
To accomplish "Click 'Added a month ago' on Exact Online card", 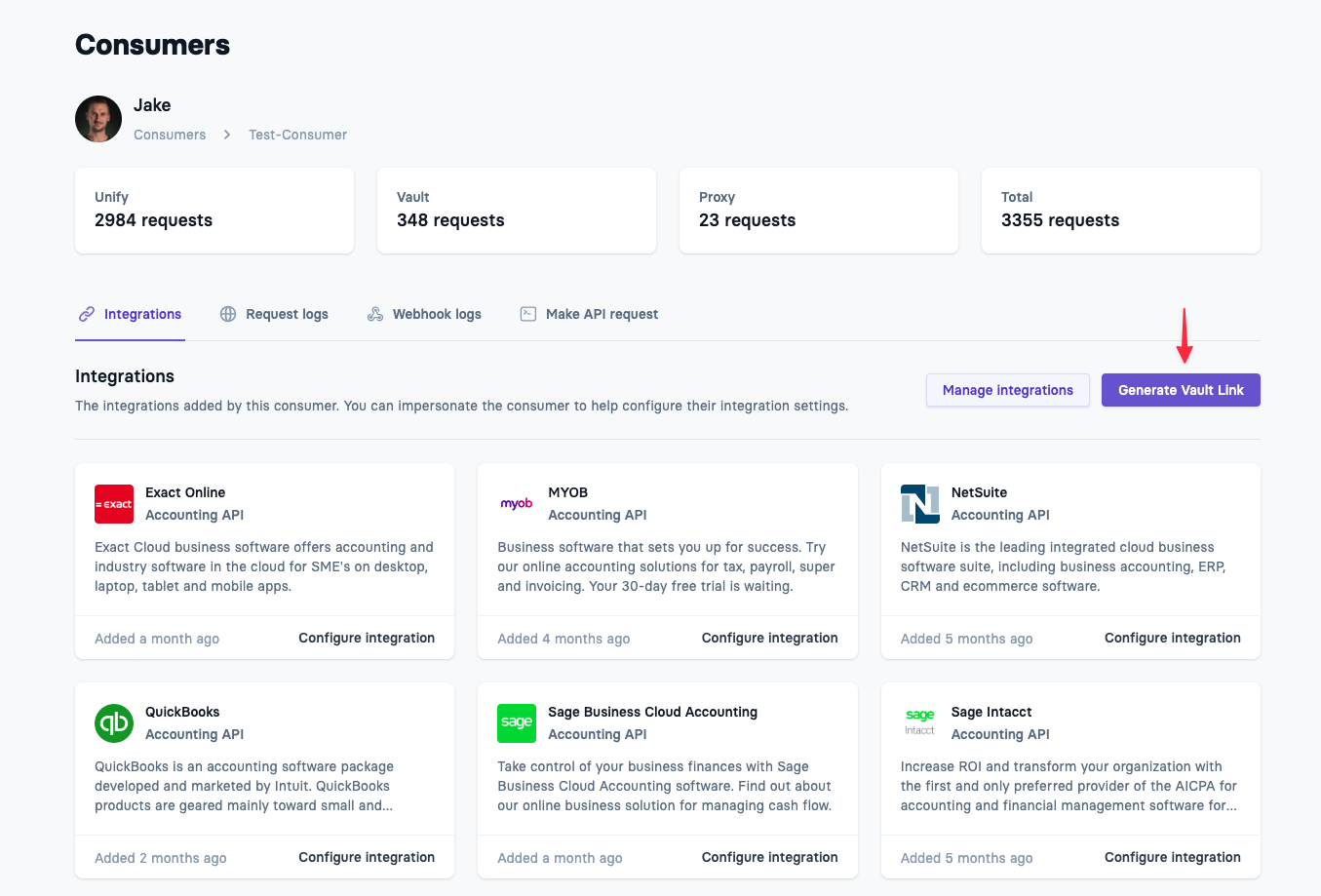I will [x=157, y=639].
